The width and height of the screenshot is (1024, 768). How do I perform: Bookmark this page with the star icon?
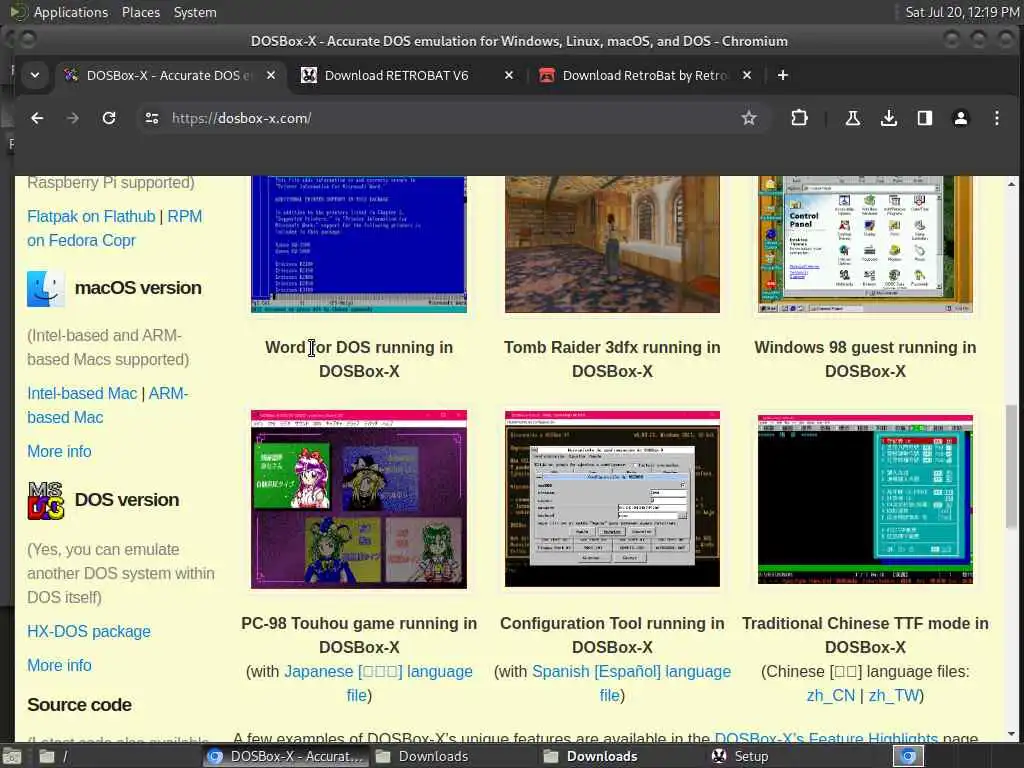(x=748, y=118)
